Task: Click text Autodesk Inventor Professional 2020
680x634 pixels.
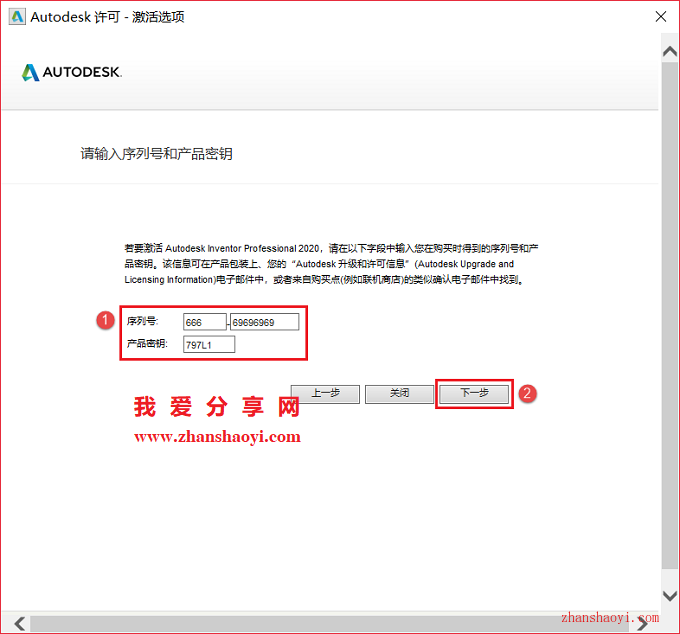Action: click(242, 248)
